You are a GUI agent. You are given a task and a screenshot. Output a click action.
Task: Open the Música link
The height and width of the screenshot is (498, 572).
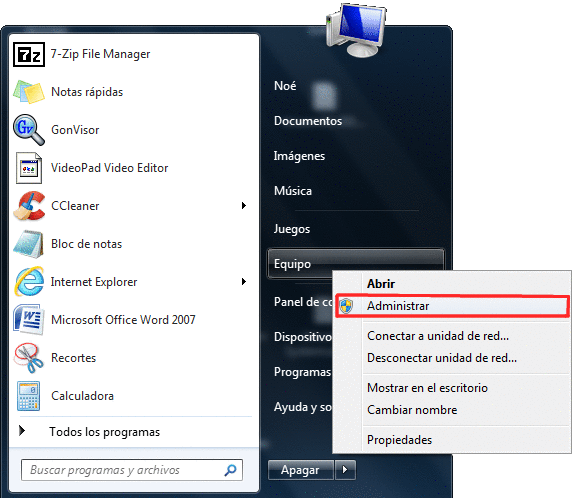click(293, 191)
